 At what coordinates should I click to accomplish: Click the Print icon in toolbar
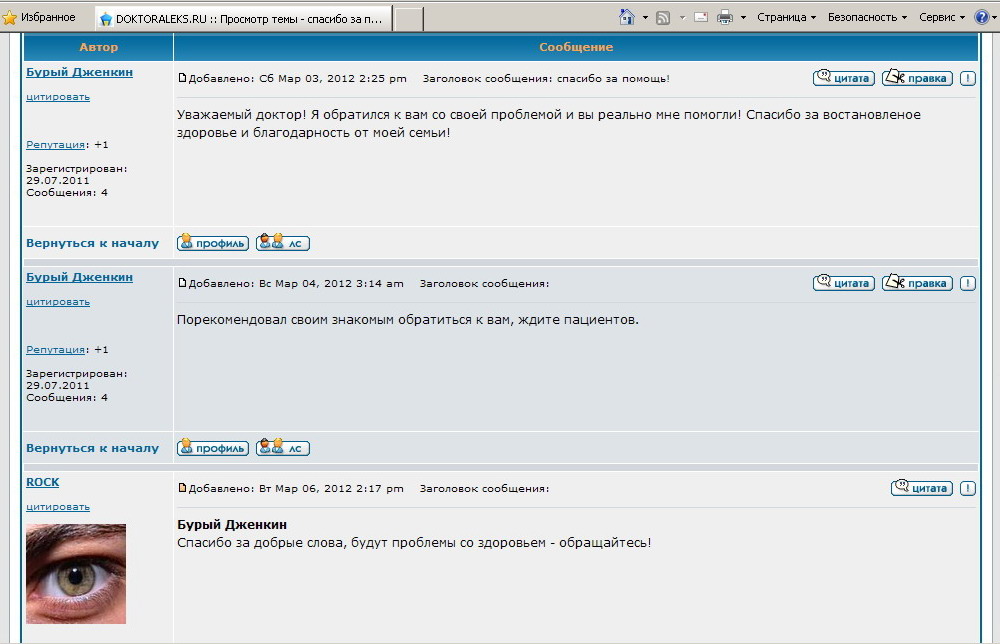(x=725, y=17)
